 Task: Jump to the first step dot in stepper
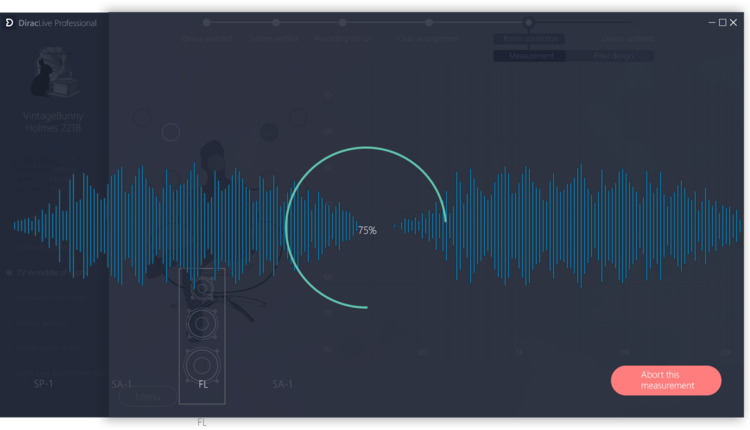pos(207,22)
